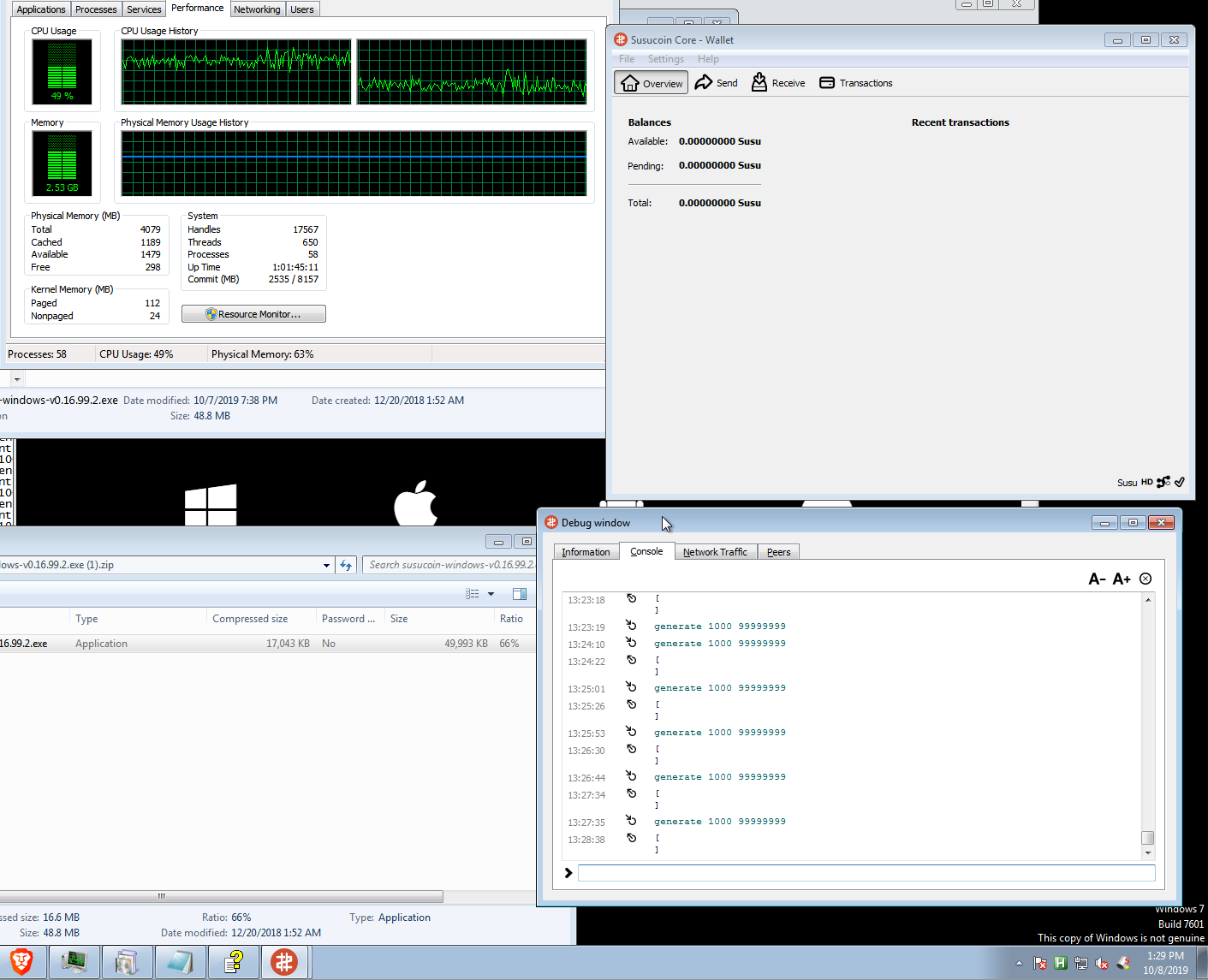The width and height of the screenshot is (1208, 980).
Task: Open the Services tab in Task Manager
Action: click(144, 9)
